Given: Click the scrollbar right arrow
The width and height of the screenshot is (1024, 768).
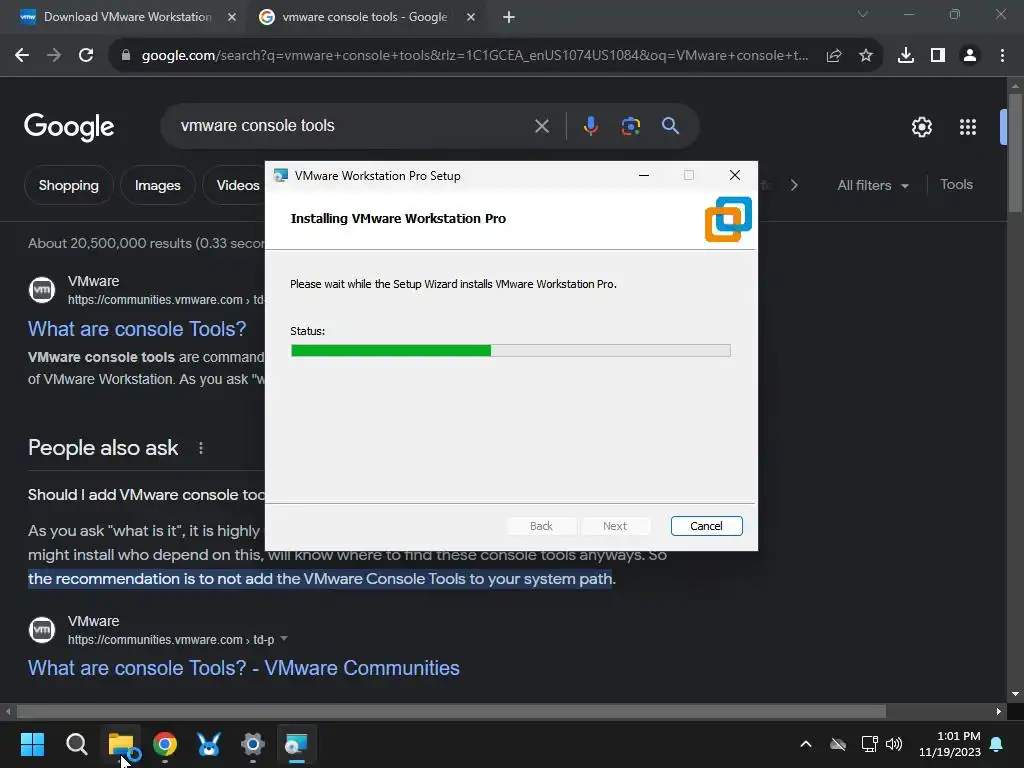Looking at the screenshot, I should pyautogui.click(x=999, y=711).
